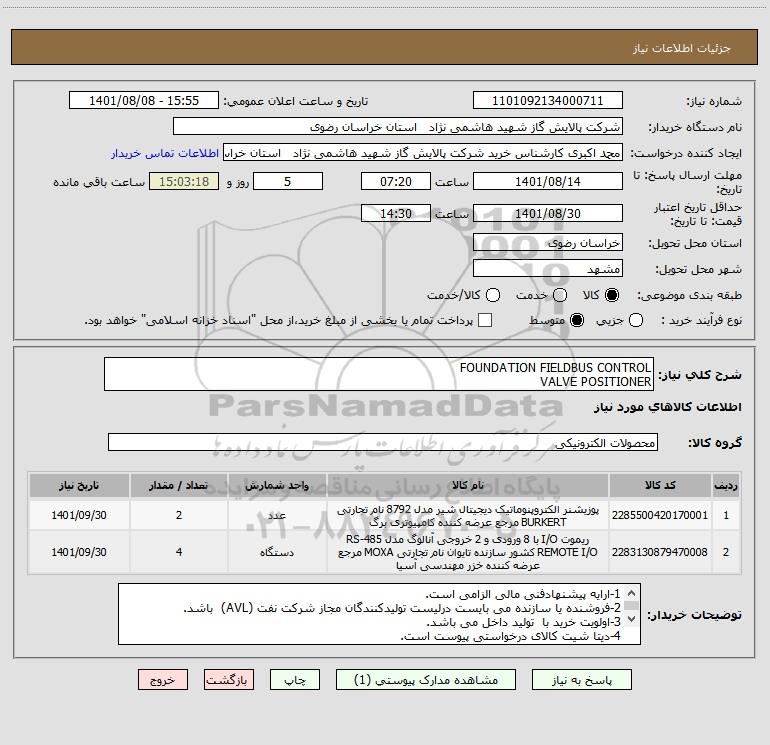Select the خدمت radio button

click(x=560, y=295)
